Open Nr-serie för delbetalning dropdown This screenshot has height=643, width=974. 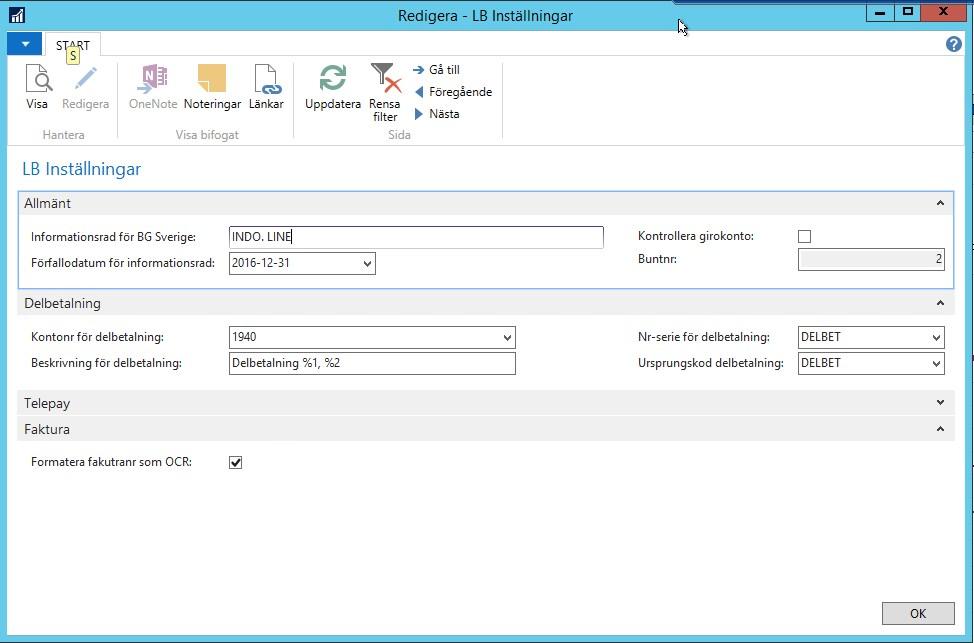[x=936, y=337]
